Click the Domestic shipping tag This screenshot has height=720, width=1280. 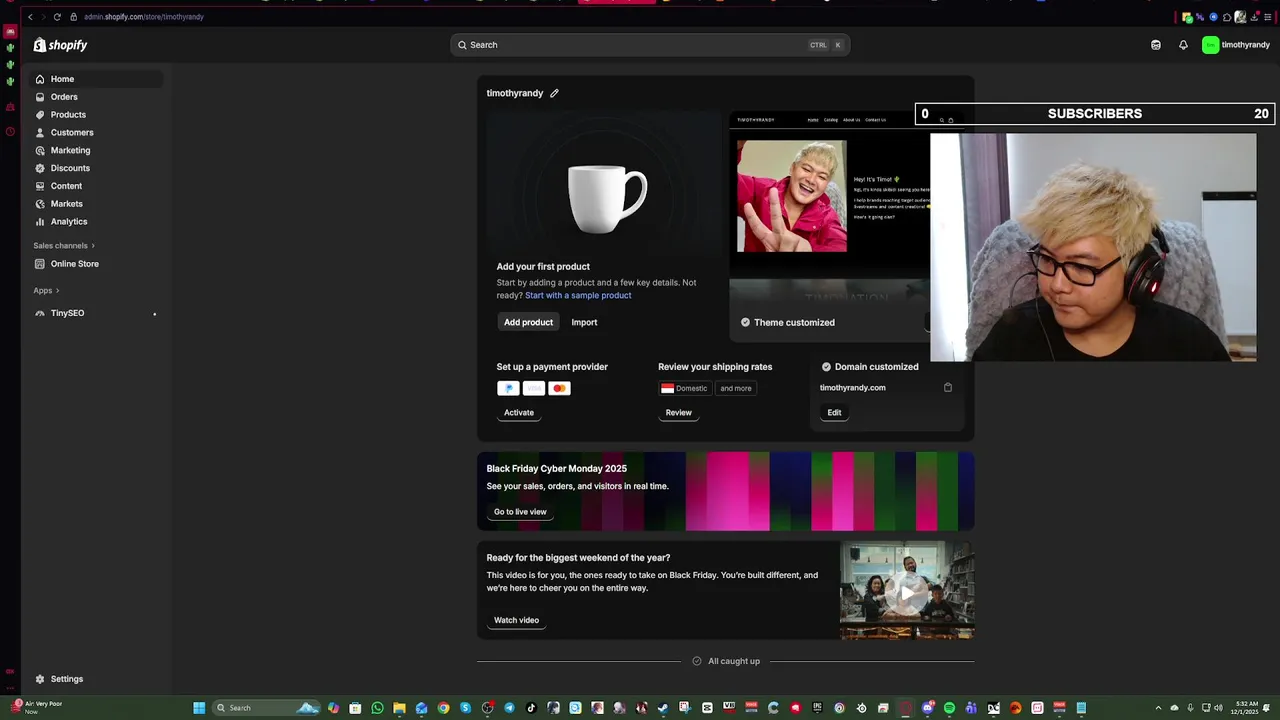(684, 388)
